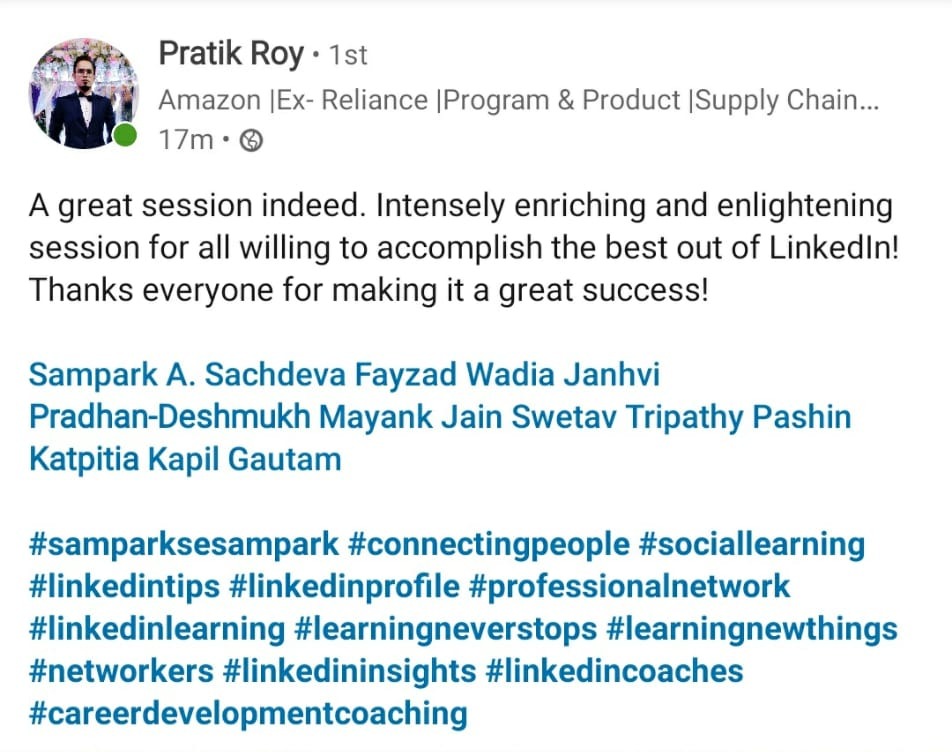
Task: Open the #samparksesampark hashtag
Action: pyautogui.click(x=182, y=545)
